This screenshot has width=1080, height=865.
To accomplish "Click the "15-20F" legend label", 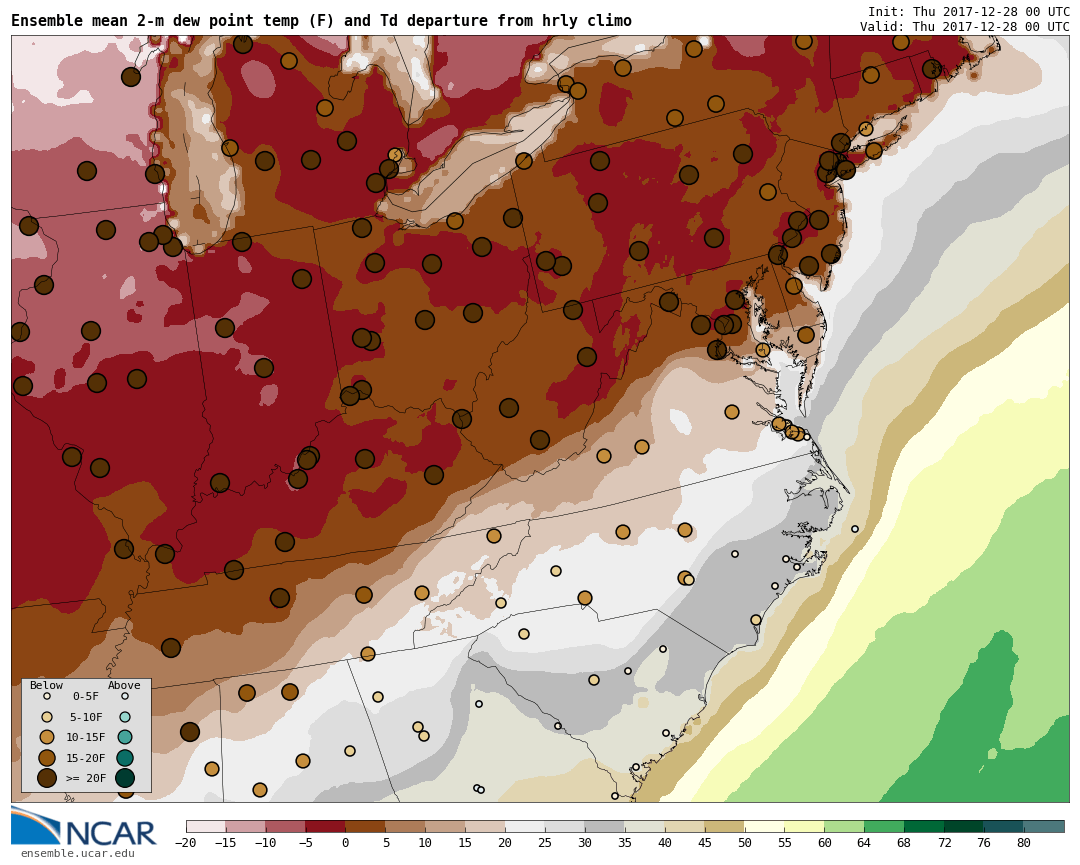I will [x=85, y=758].
